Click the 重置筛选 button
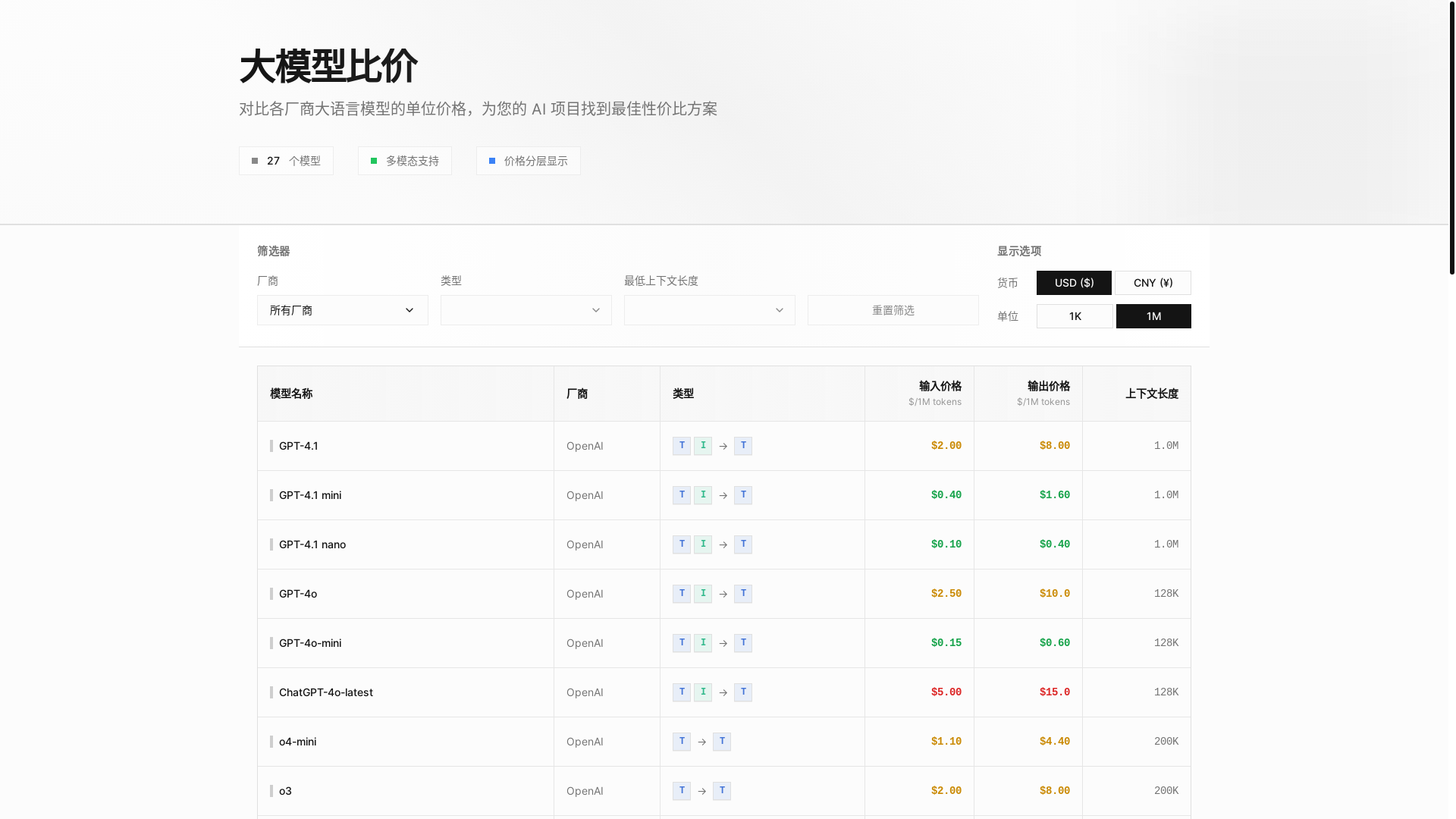 pyautogui.click(x=893, y=310)
